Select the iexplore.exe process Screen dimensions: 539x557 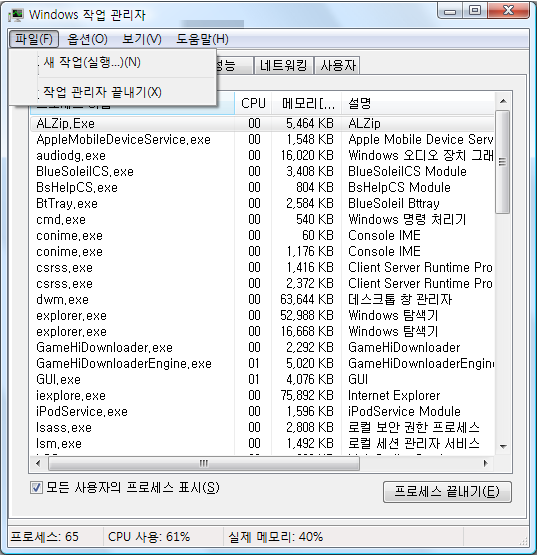pos(262,395)
